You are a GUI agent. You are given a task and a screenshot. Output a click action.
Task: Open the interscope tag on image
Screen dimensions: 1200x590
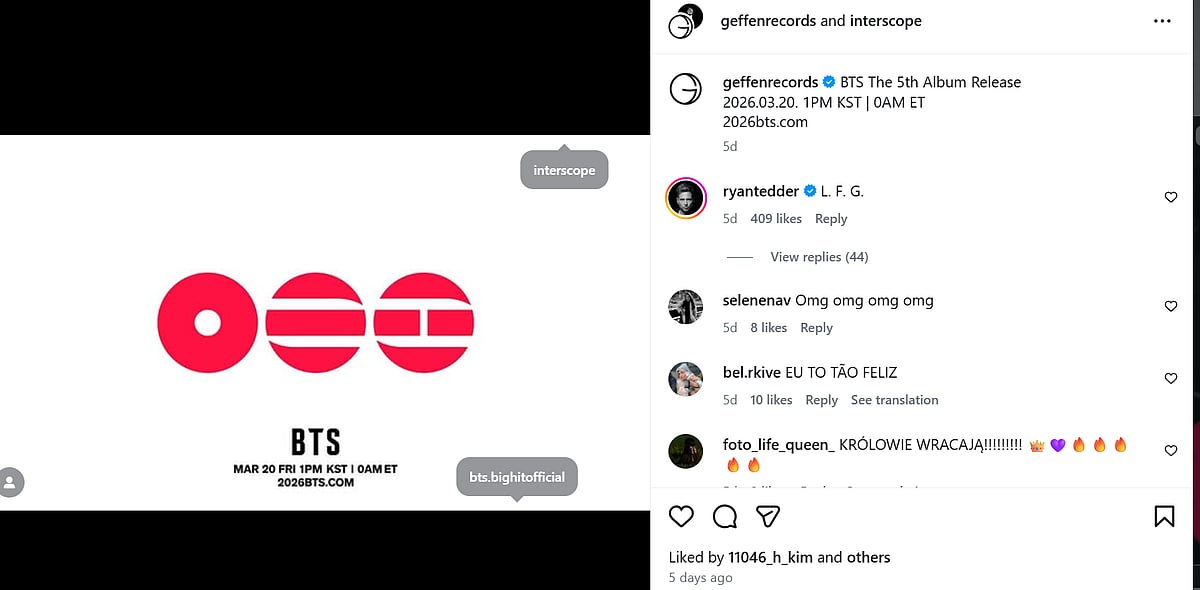tap(564, 171)
